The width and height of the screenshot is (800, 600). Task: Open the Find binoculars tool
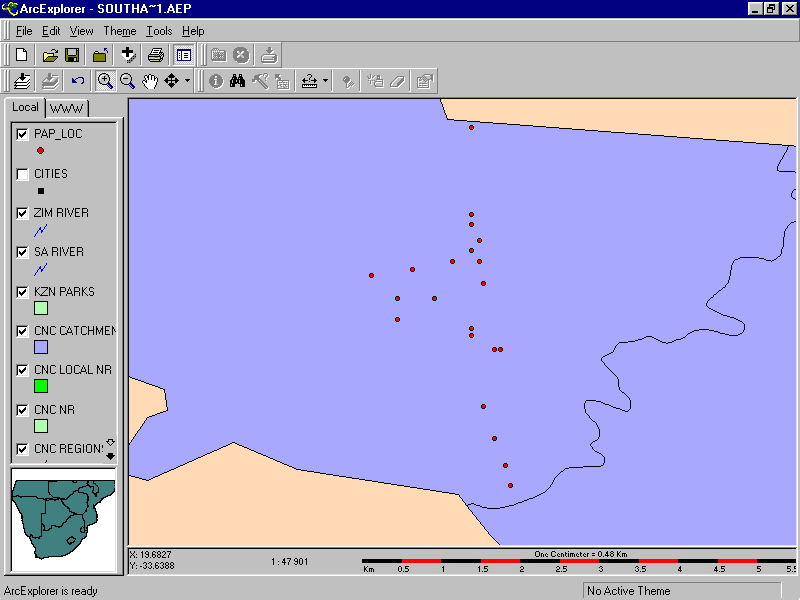(x=238, y=82)
